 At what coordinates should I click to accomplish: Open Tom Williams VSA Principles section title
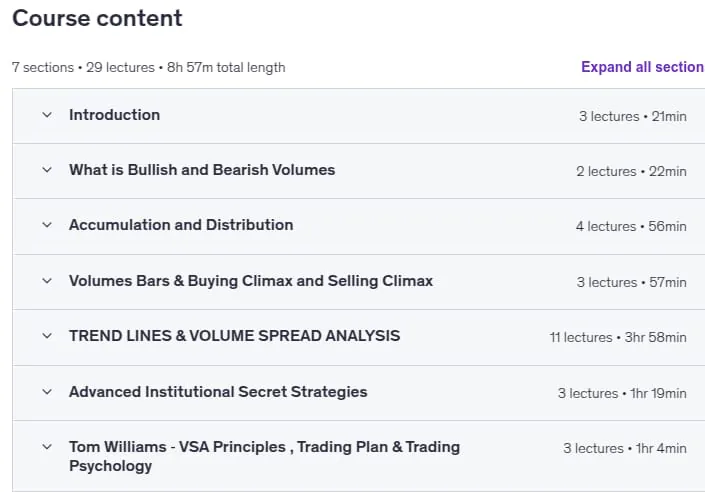pos(264,456)
